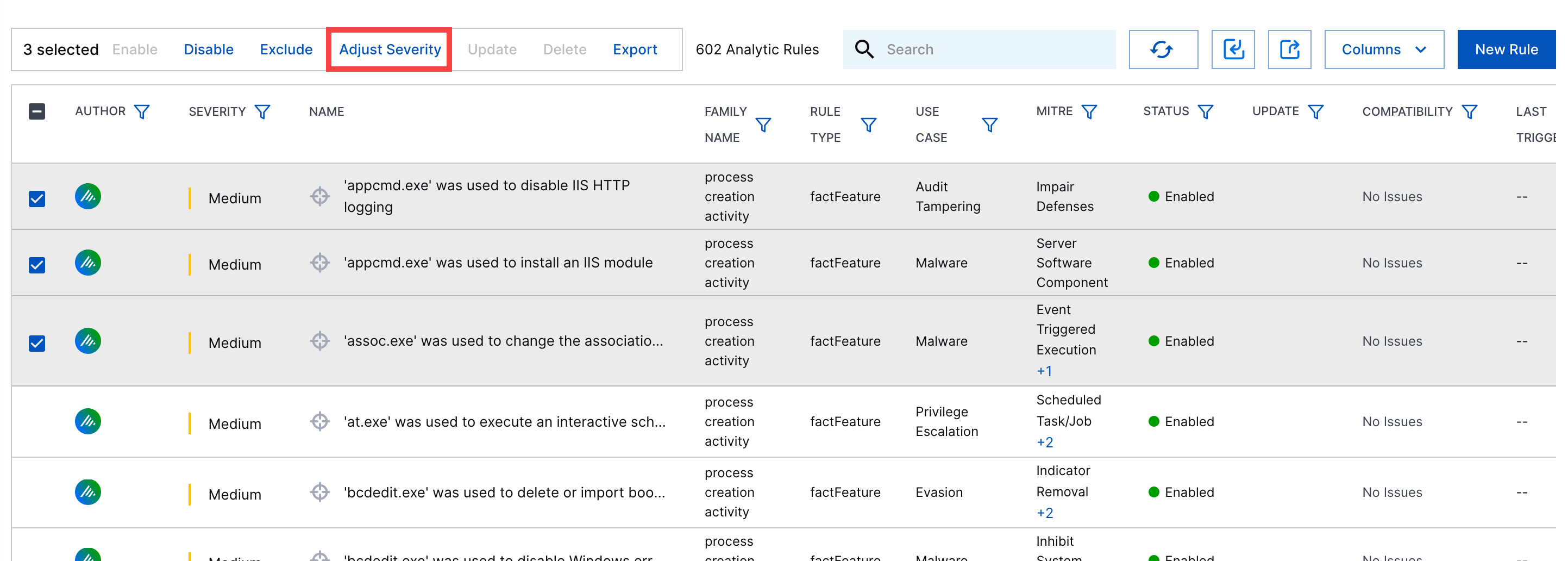
Task: Click author logo for install IIS module rule
Action: [87, 263]
